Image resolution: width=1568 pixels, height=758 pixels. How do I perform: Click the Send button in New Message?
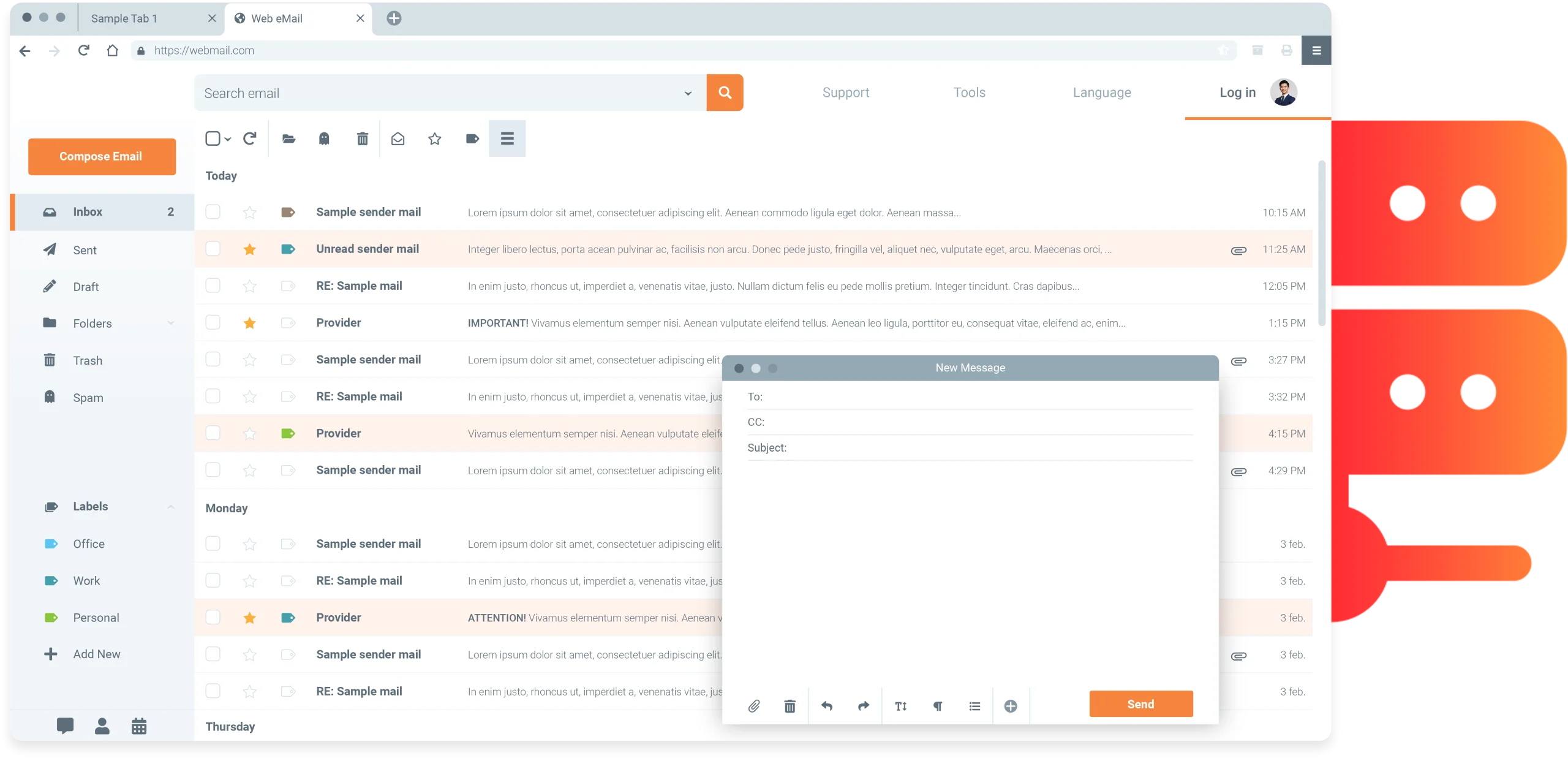pos(1140,704)
